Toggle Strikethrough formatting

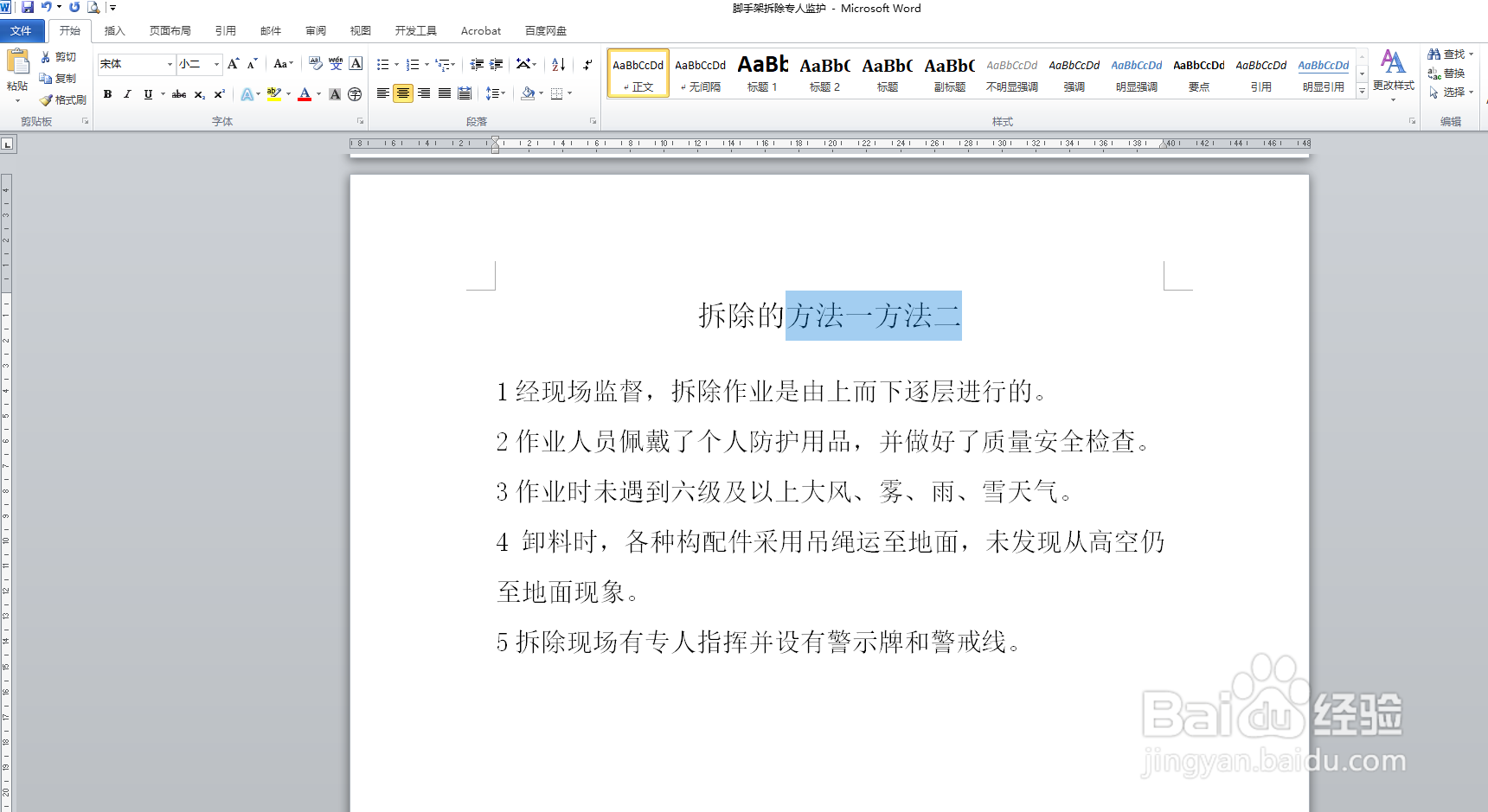(x=179, y=94)
